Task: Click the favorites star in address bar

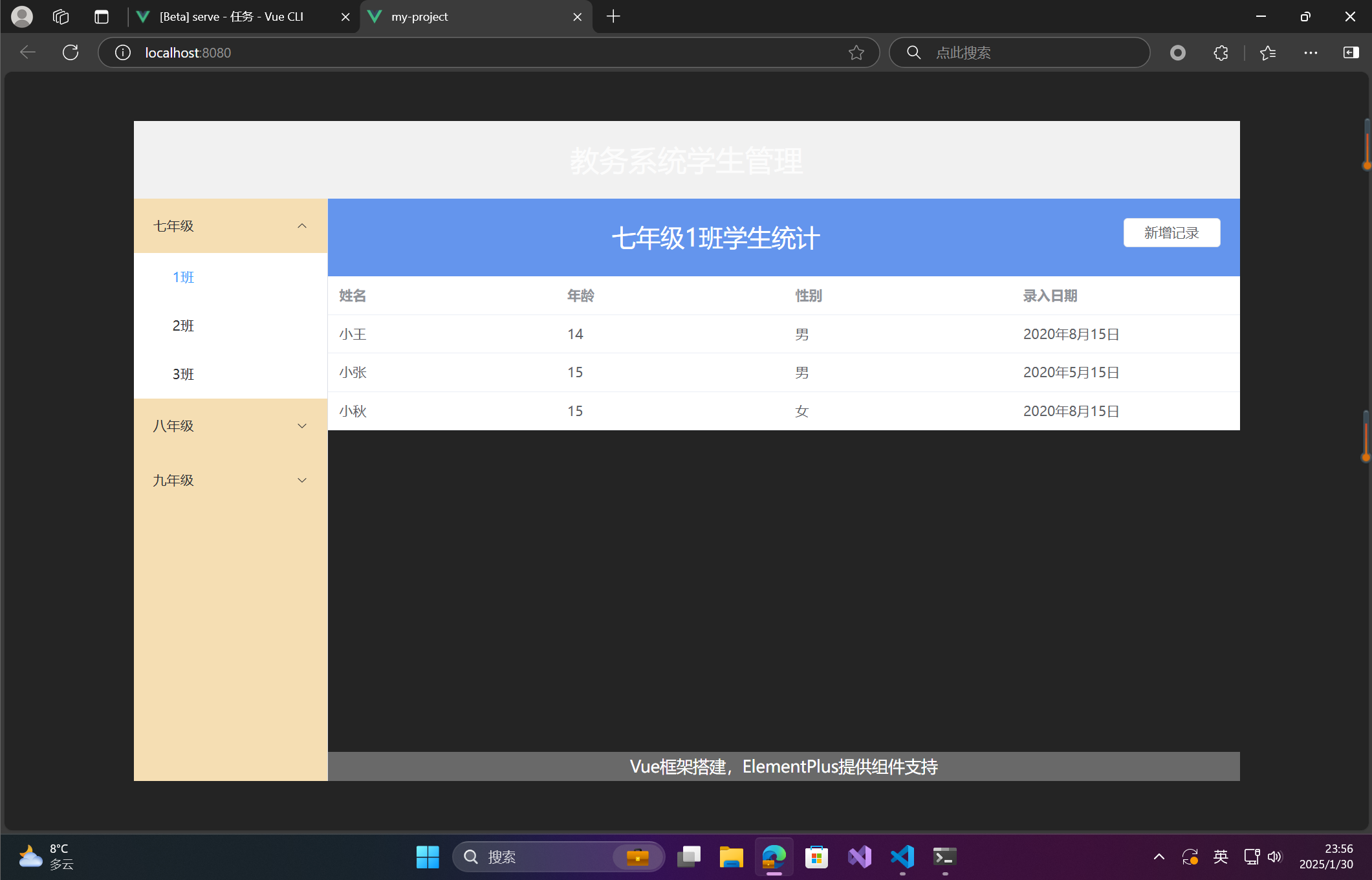Action: click(856, 52)
